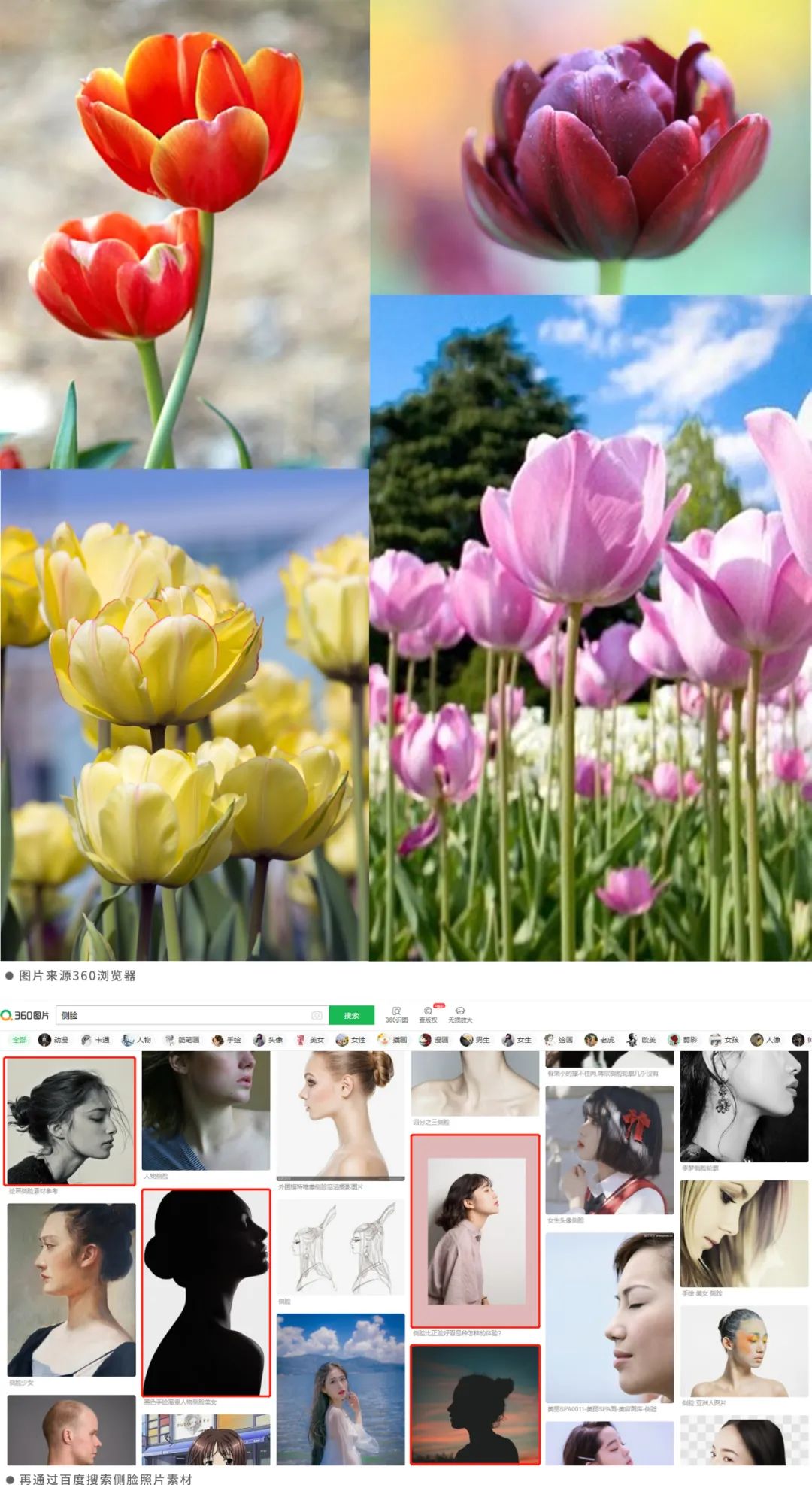812x1485 pixels.
Task: Open the 查版权 copyright check tool
Action: tap(428, 1015)
